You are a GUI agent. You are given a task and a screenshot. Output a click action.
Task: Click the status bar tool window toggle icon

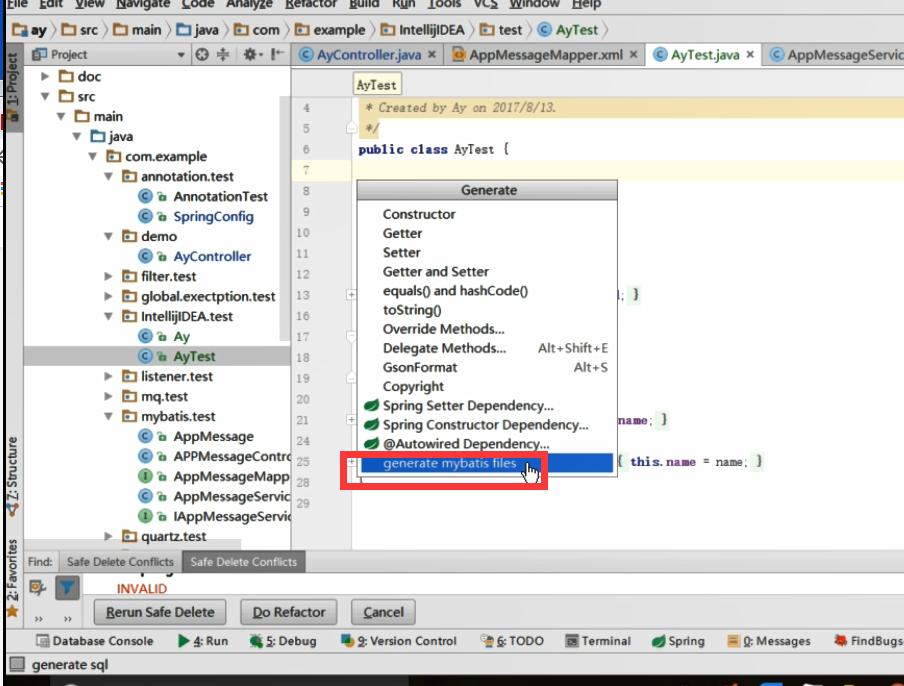[x=17, y=665]
